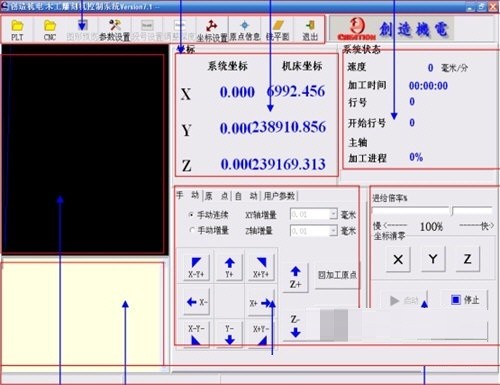Open 参数设置 parameter settings
Viewport: 500px width, 385px height.
tap(114, 30)
